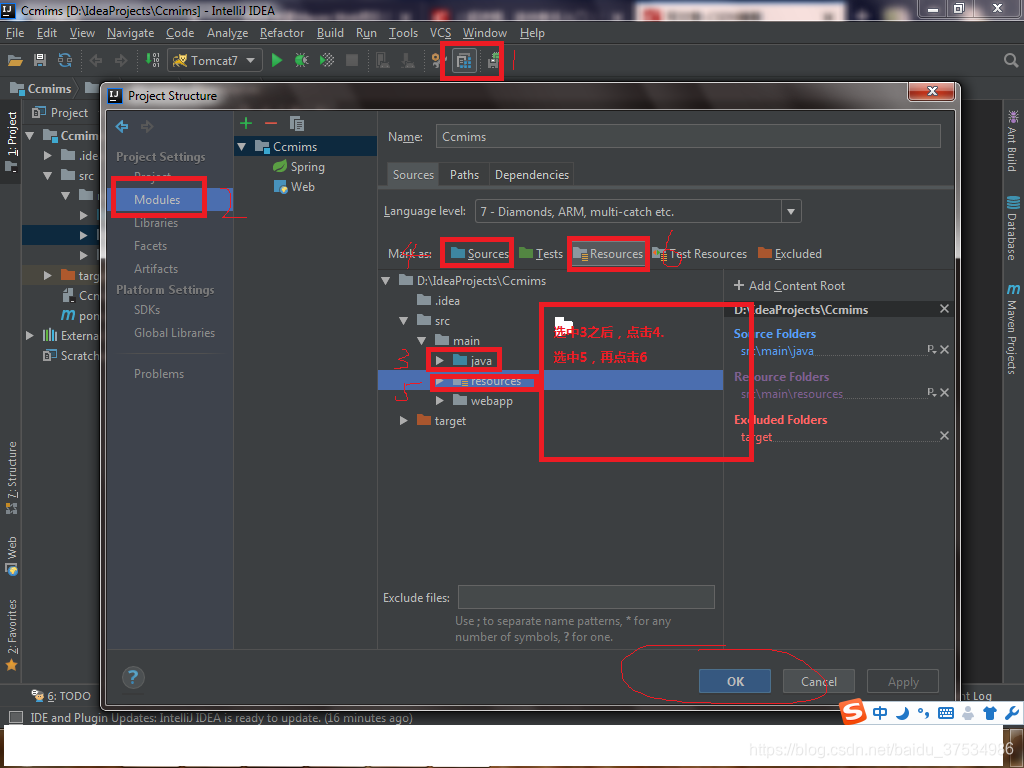Collapse the D:\IdeaProjects\Ccmims root node
Screen dimensions: 1024x768
[x=386, y=281]
